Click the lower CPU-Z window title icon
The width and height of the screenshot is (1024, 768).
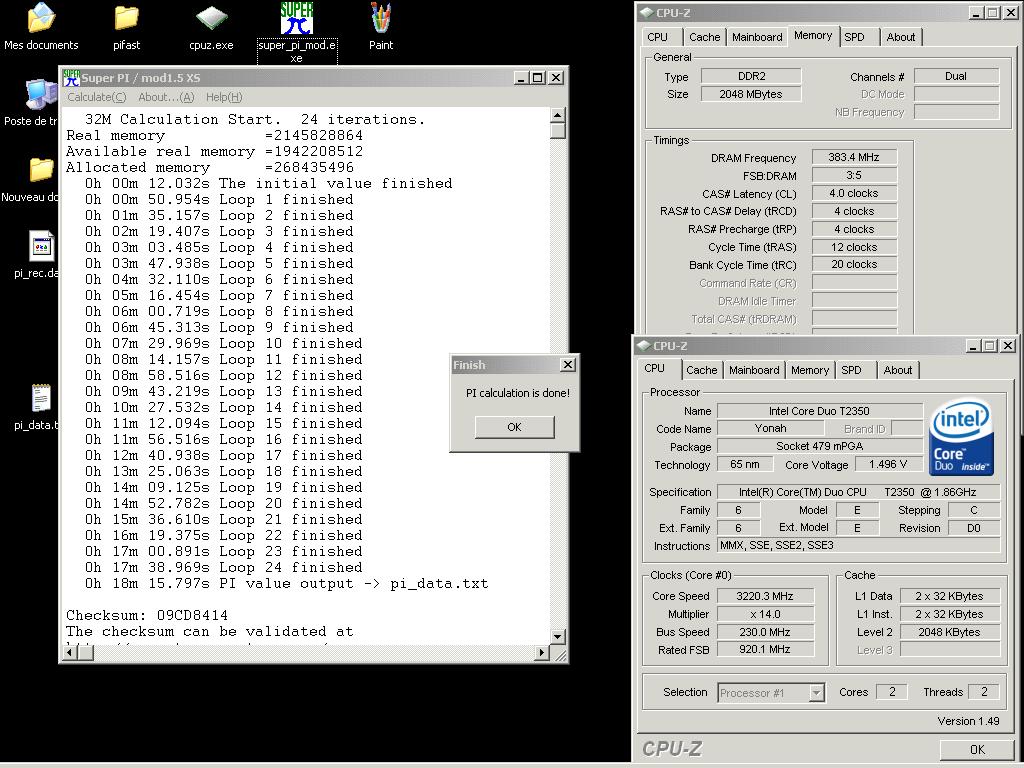(x=643, y=345)
